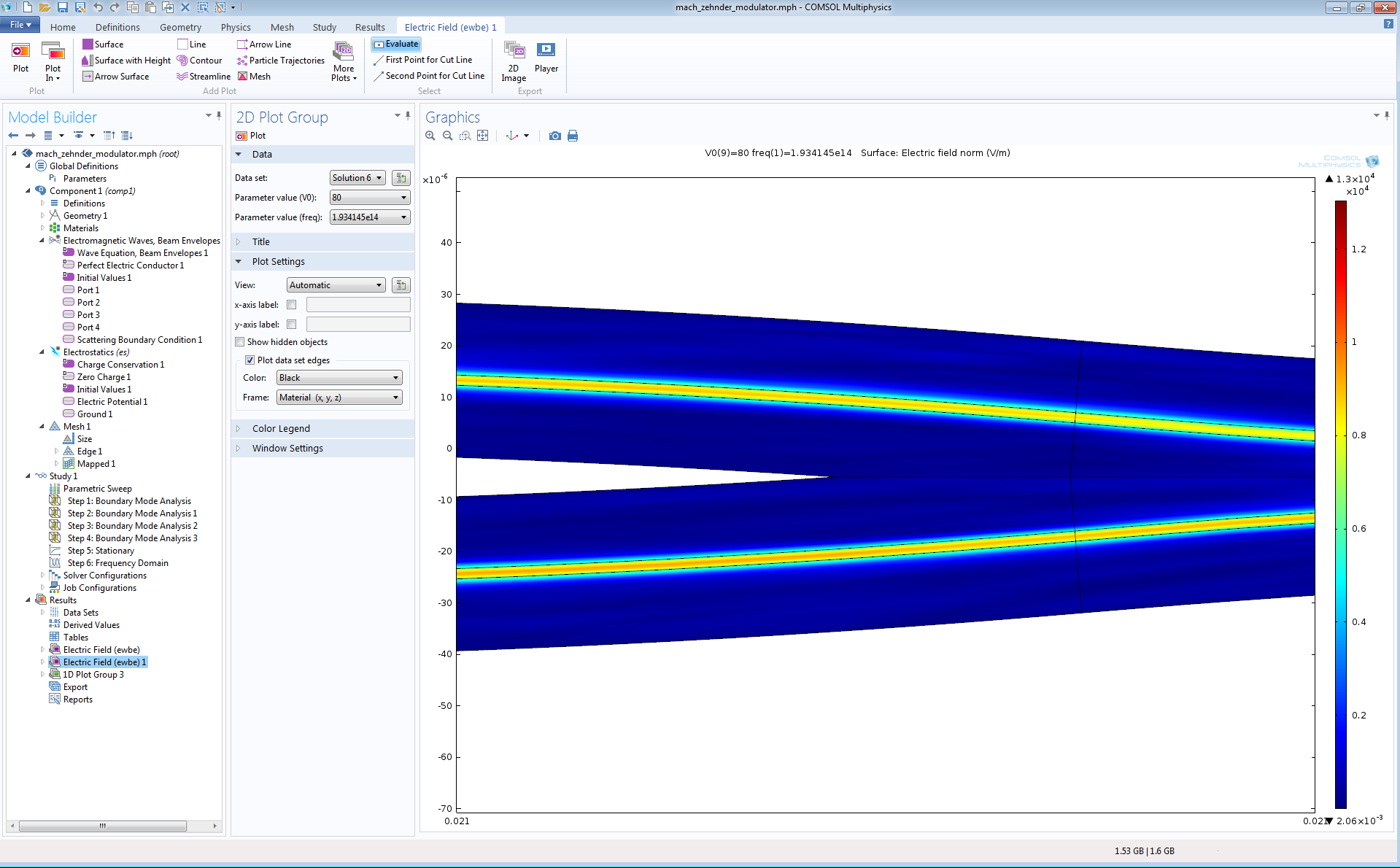Print the plot using the printer icon
This screenshot has width=1400, height=868.
coord(573,136)
